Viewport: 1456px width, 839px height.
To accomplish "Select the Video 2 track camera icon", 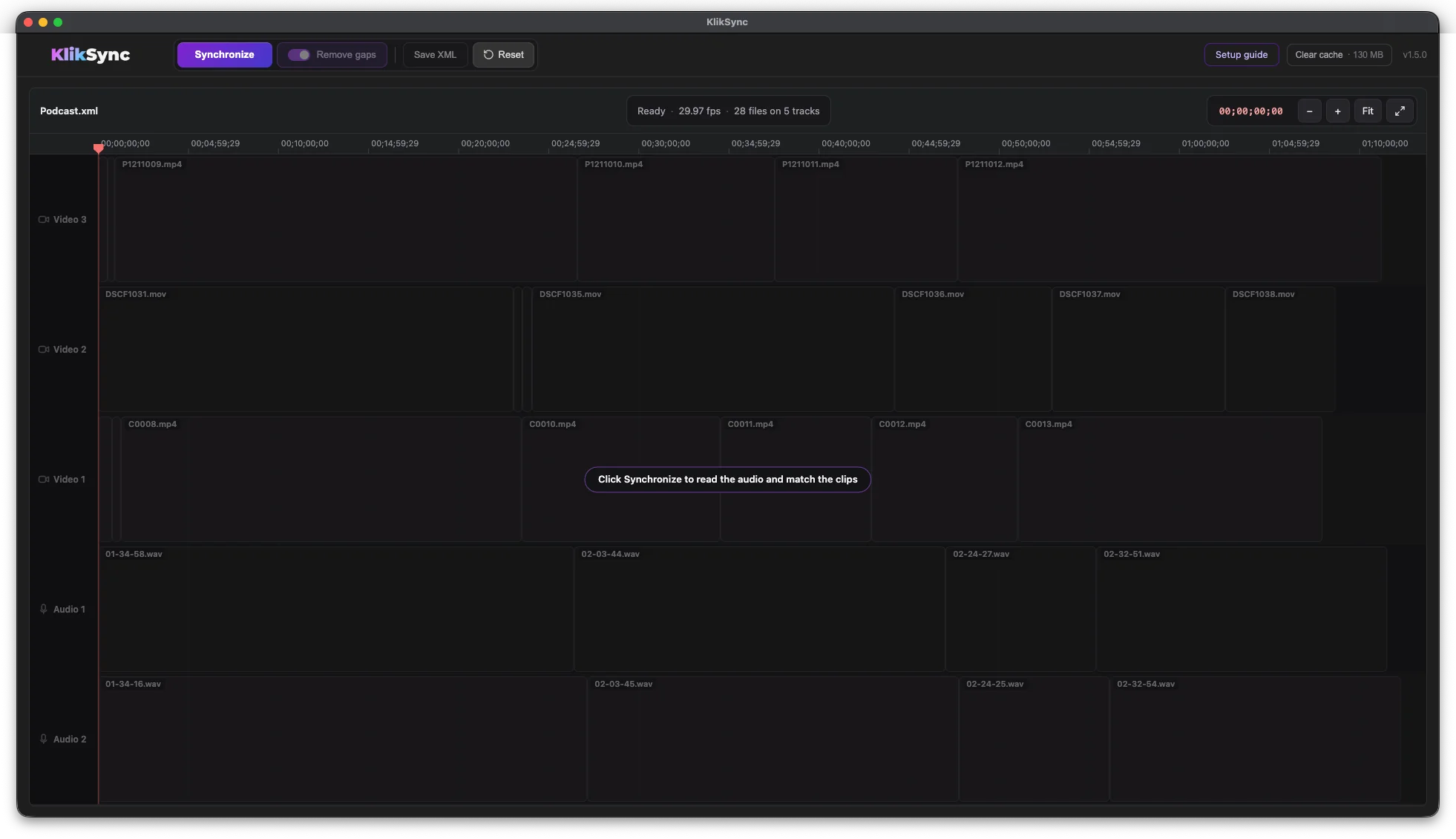I will 44,350.
